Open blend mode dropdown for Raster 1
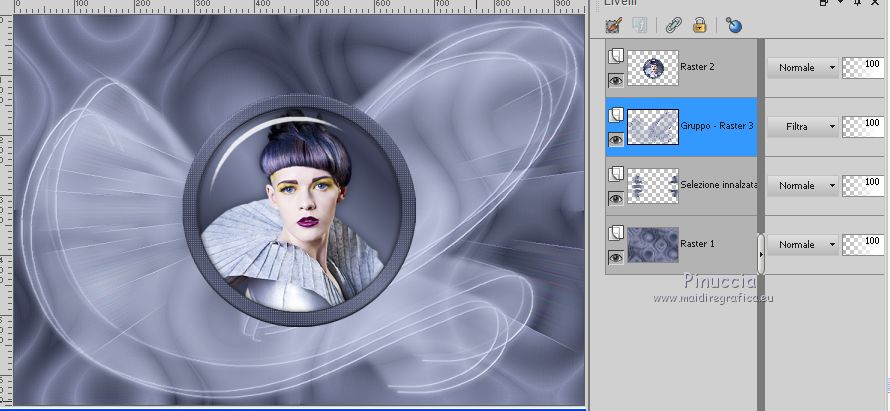This screenshot has width=890, height=411. pos(803,245)
